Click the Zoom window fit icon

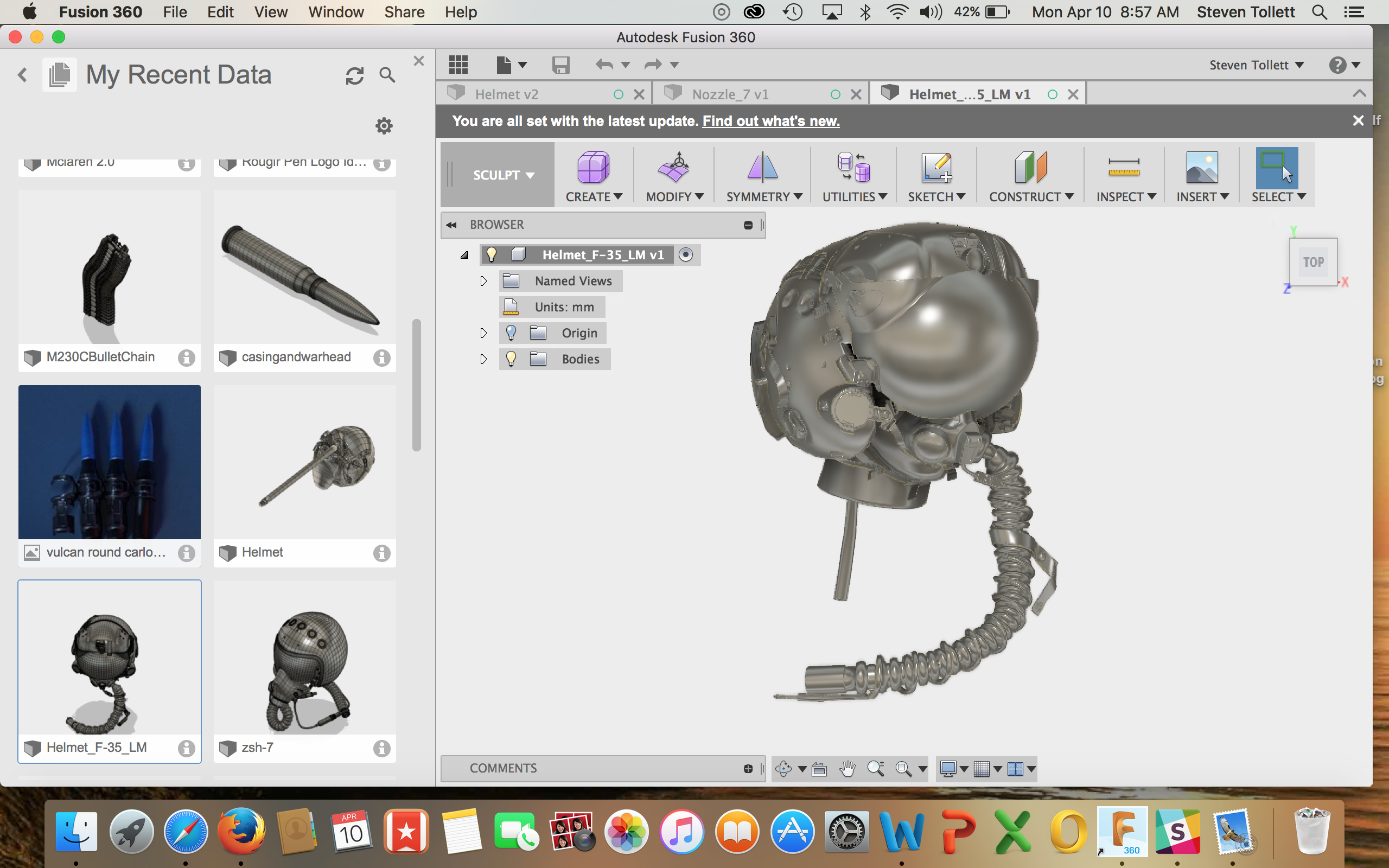(x=903, y=768)
